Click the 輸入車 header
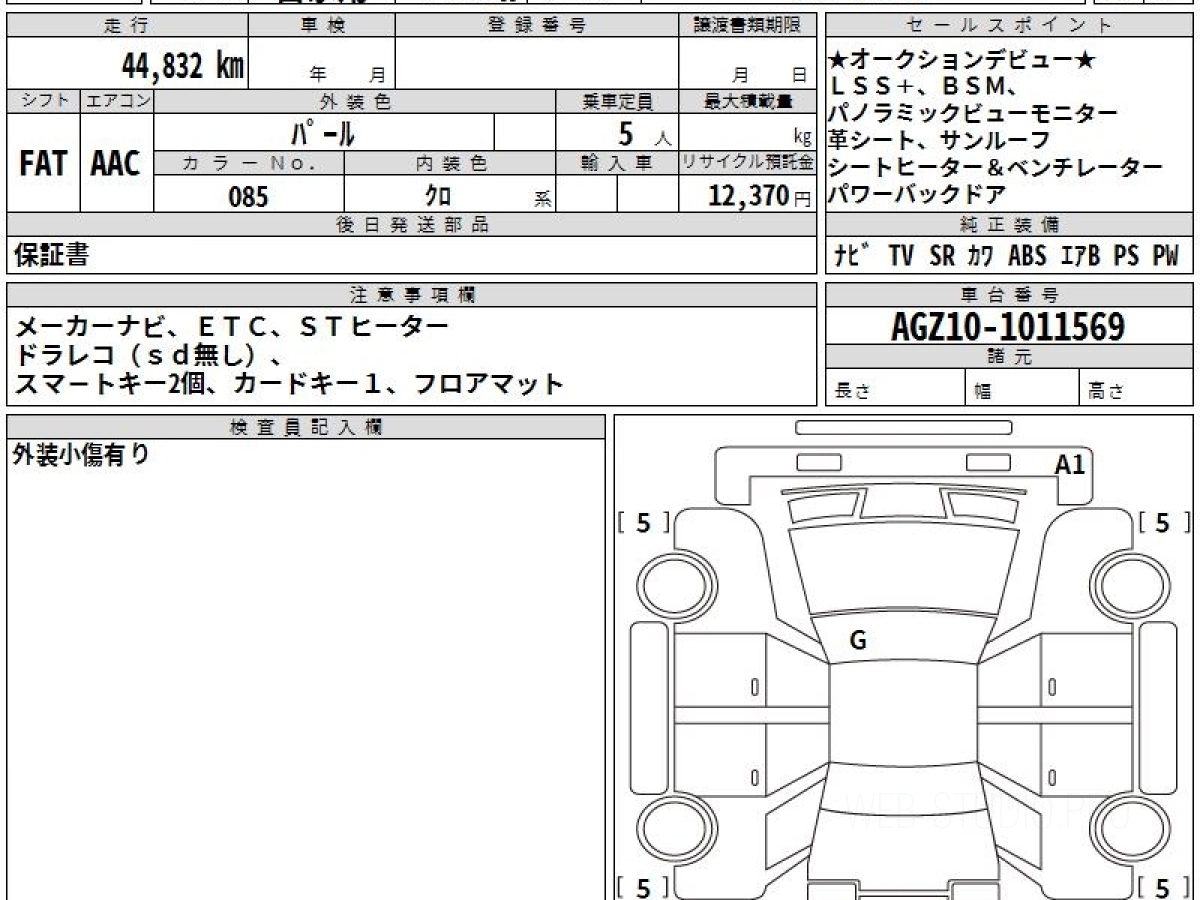The image size is (1200, 900). [617, 162]
